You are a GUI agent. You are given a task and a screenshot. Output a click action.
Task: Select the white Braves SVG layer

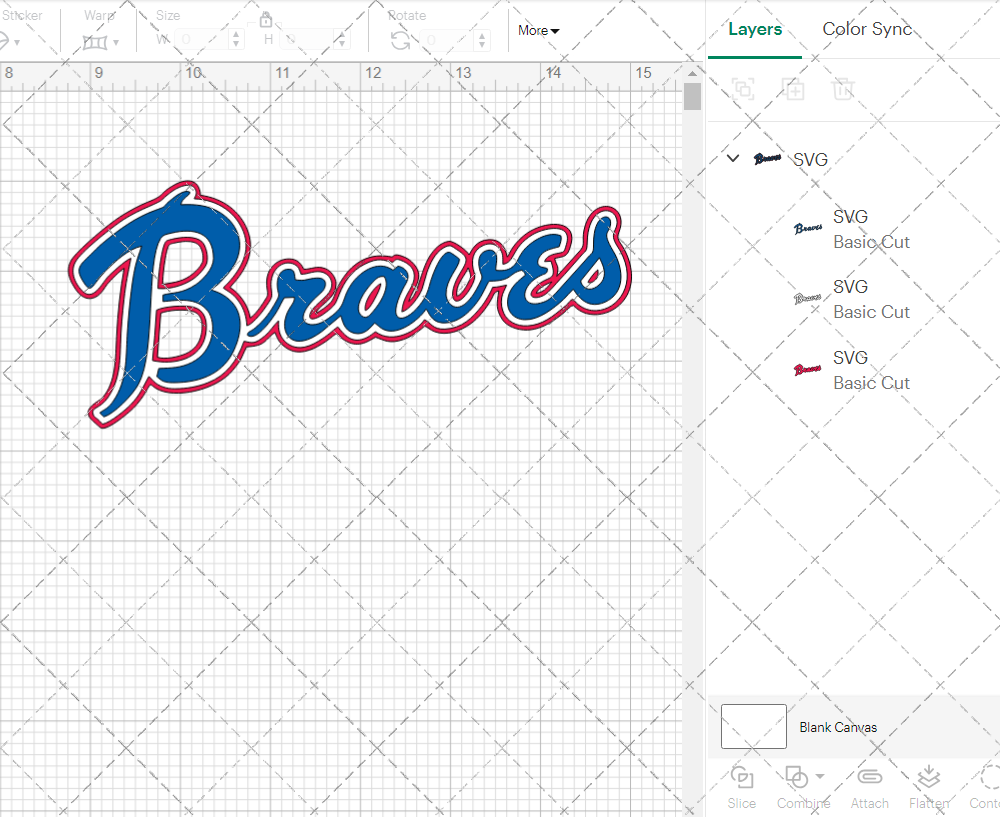pos(851,299)
